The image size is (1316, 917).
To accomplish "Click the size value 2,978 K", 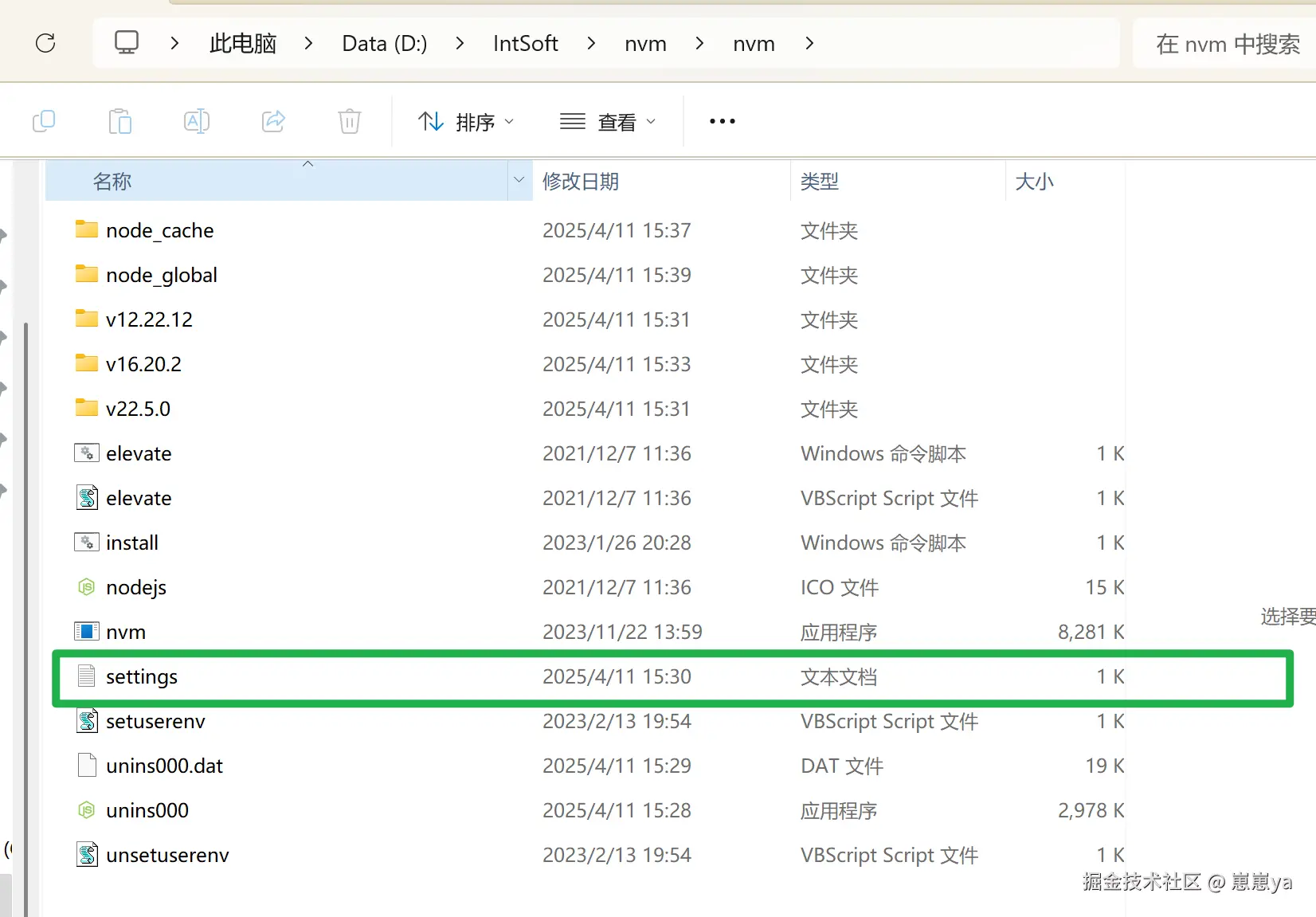I will (x=1091, y=810).
